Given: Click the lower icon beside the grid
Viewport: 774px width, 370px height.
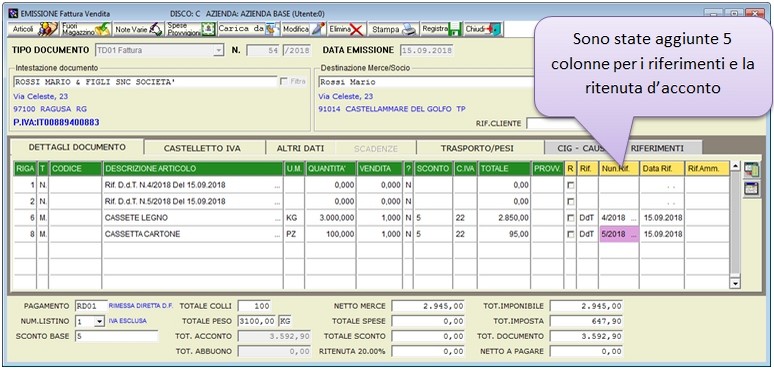Looking at the screenshot, I should click(752, 188).
